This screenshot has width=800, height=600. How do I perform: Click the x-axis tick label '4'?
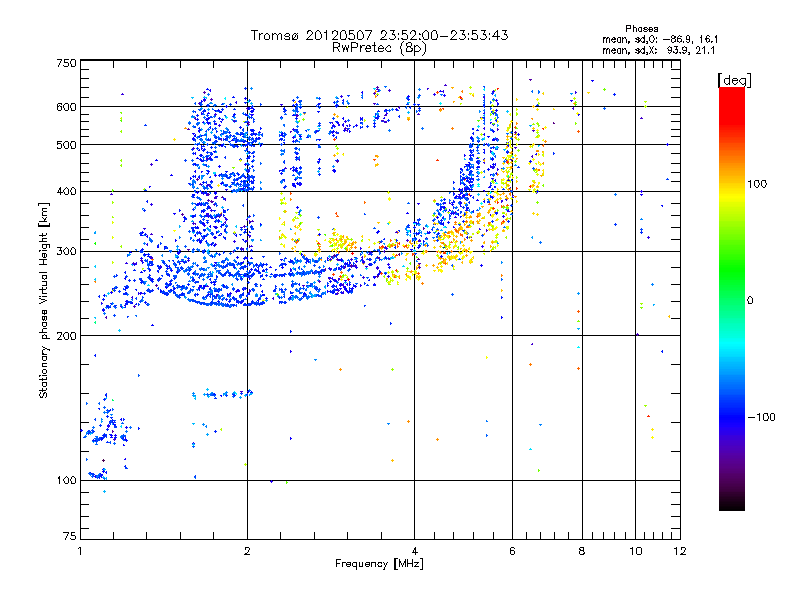[x=414, y=551]
